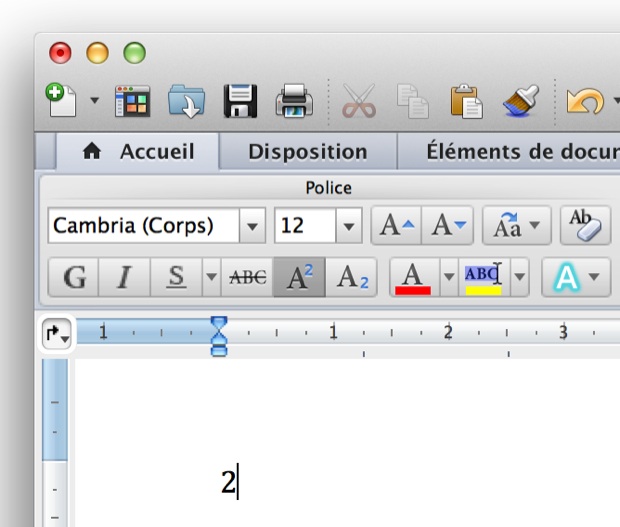Click the Open document folder icon

click(186, 100)
